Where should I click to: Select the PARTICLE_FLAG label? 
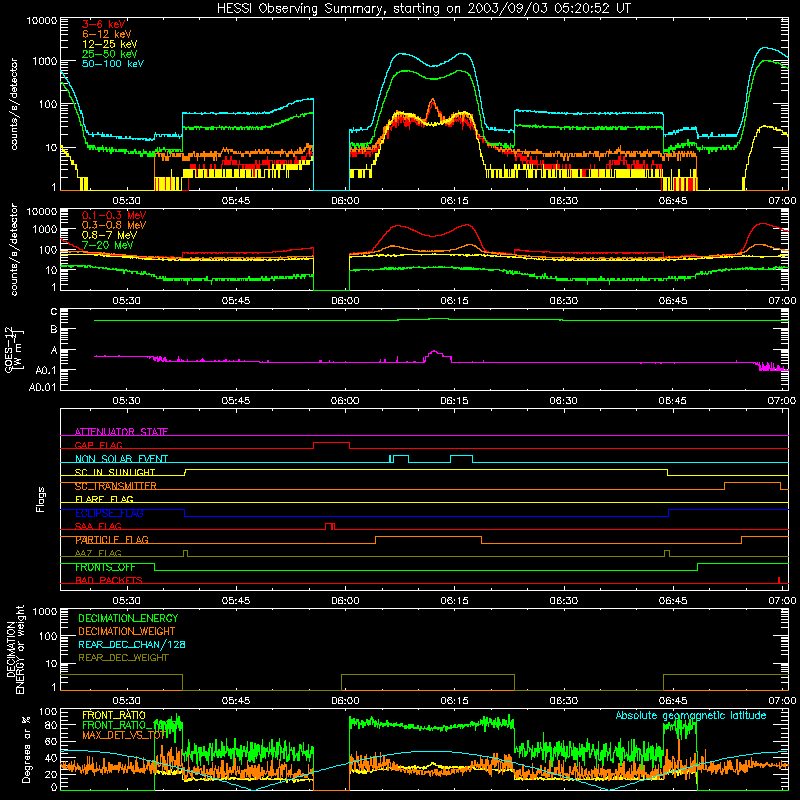[112, 540]
